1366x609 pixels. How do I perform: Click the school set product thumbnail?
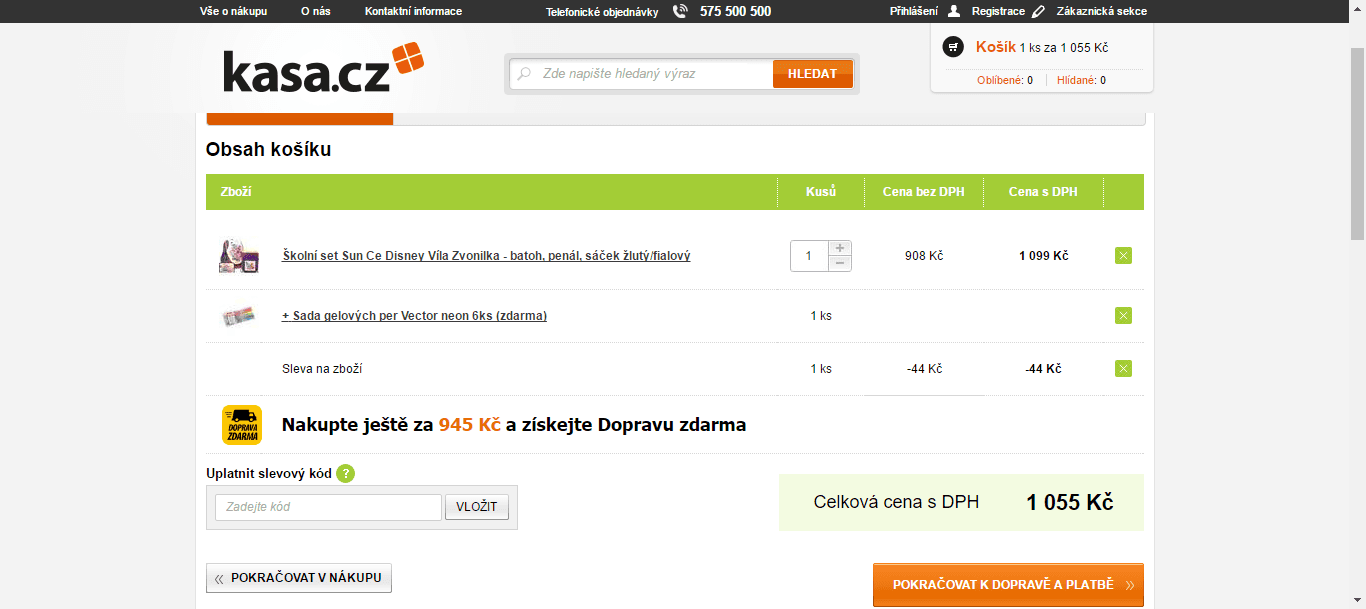pyautogui.click(x=239, y=256)
